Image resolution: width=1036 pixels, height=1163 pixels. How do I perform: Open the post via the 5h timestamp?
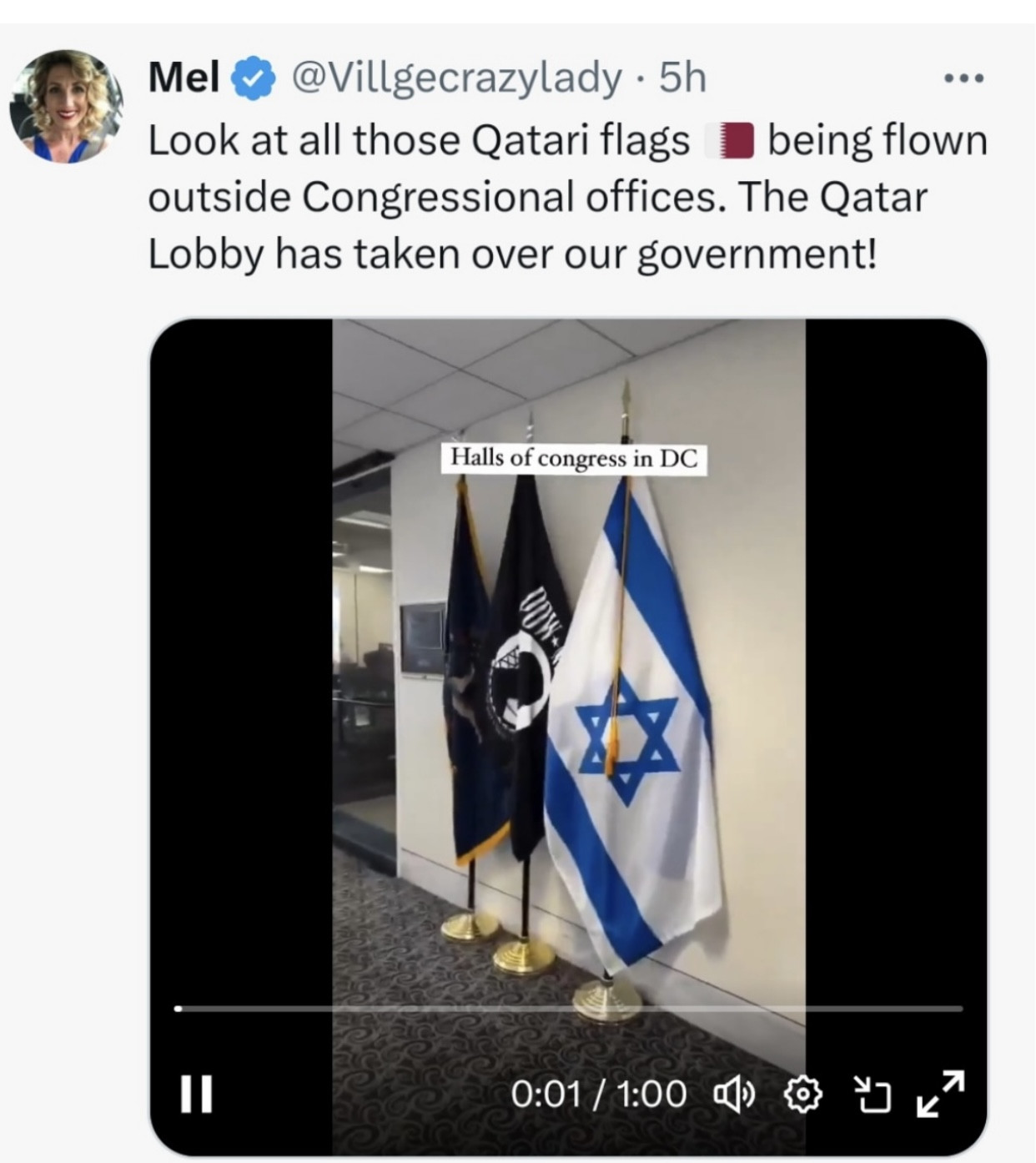coord(682,78)
